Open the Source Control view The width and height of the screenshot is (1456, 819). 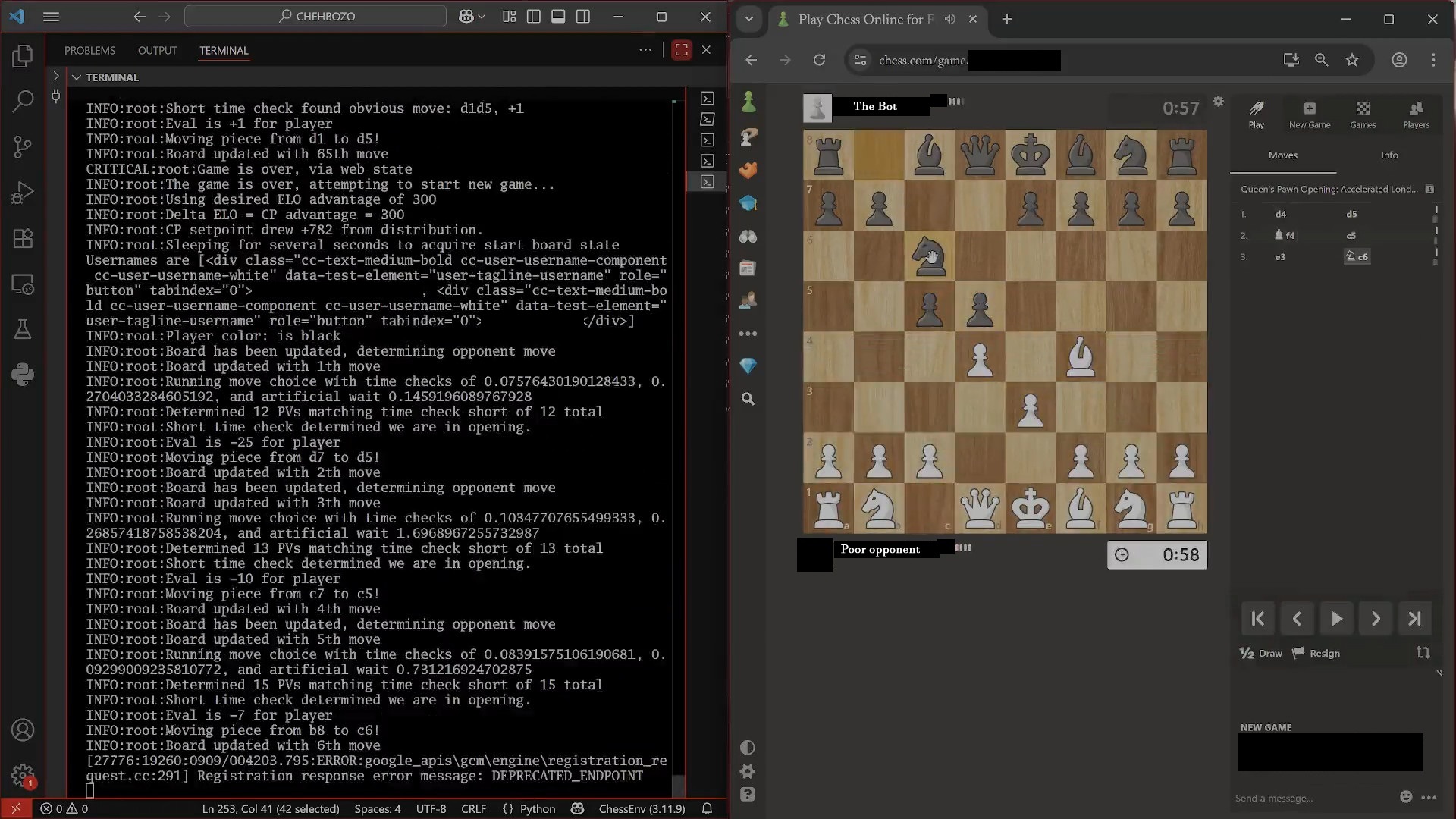pyautogui.click(x=23, y=146)
